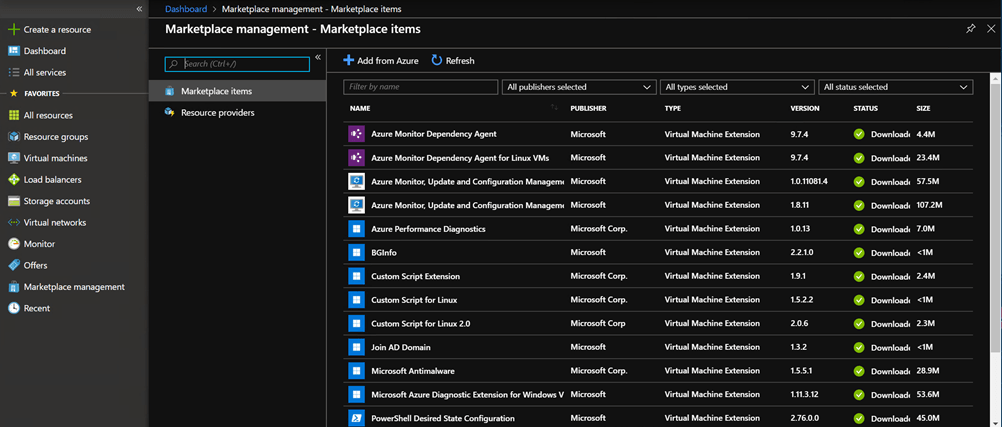Click version 1.8.11 cell
This screenshot has height=427, width=1002.
[x=800, y=205]
